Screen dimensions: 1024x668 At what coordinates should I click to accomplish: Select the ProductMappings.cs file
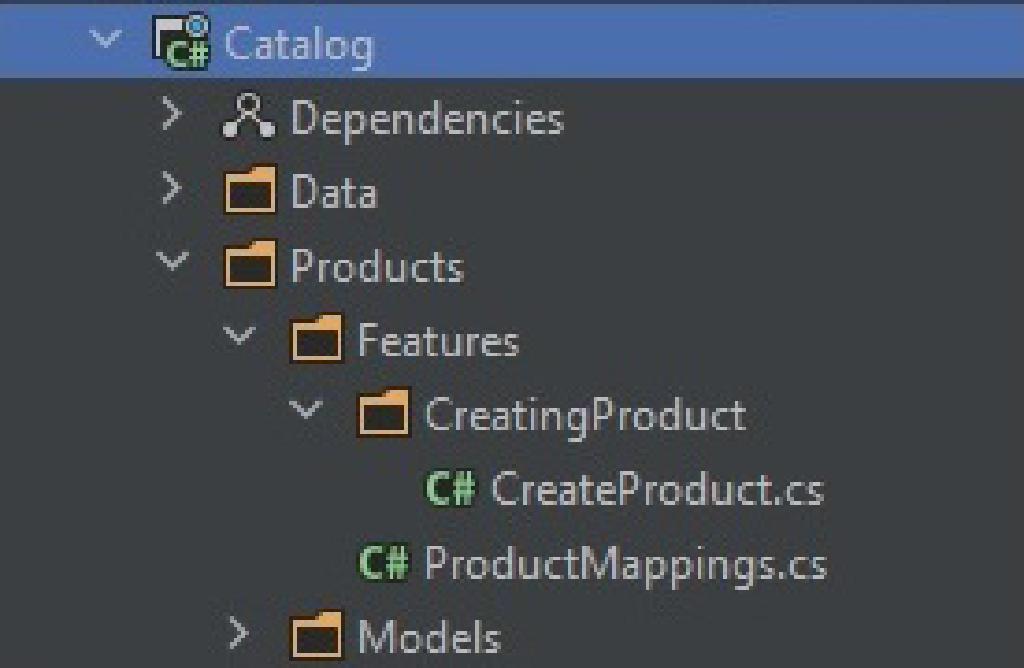pyautogui.click(x=625, y=564)
